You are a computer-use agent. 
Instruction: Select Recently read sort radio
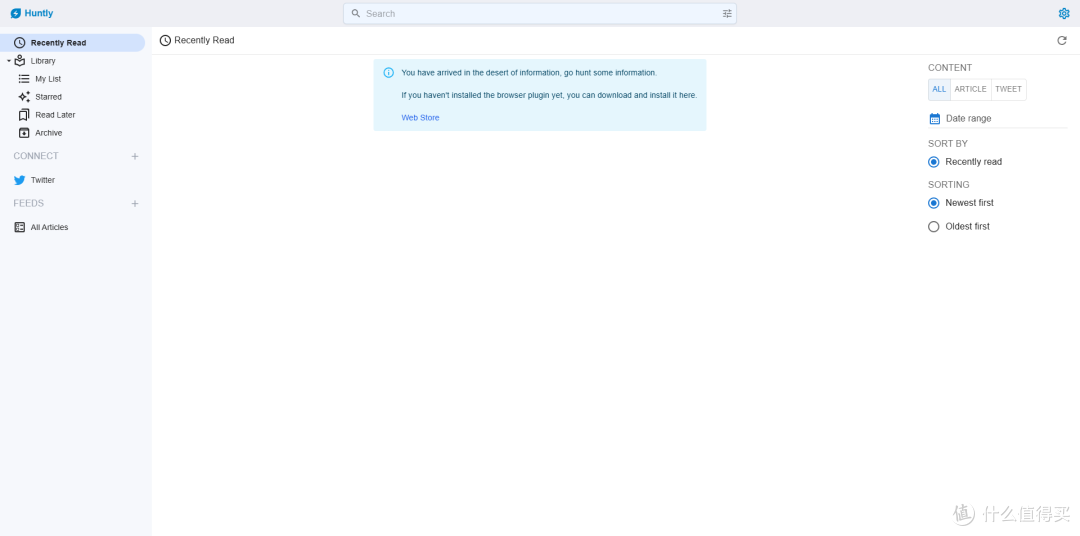933,162
